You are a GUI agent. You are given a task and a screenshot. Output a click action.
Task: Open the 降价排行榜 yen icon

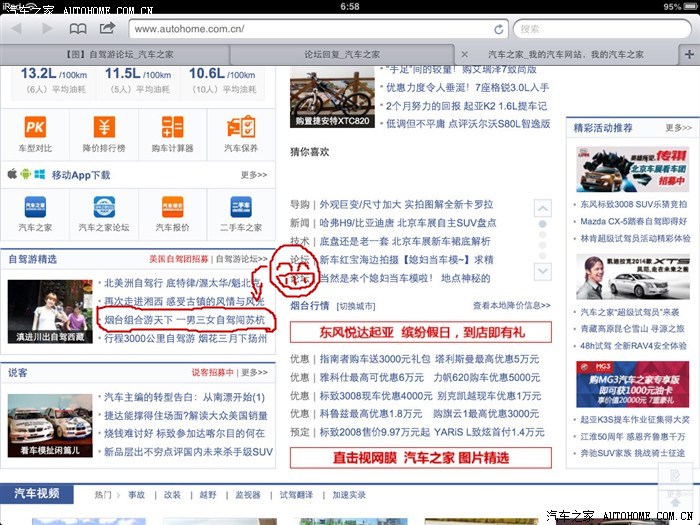point(104,128)
